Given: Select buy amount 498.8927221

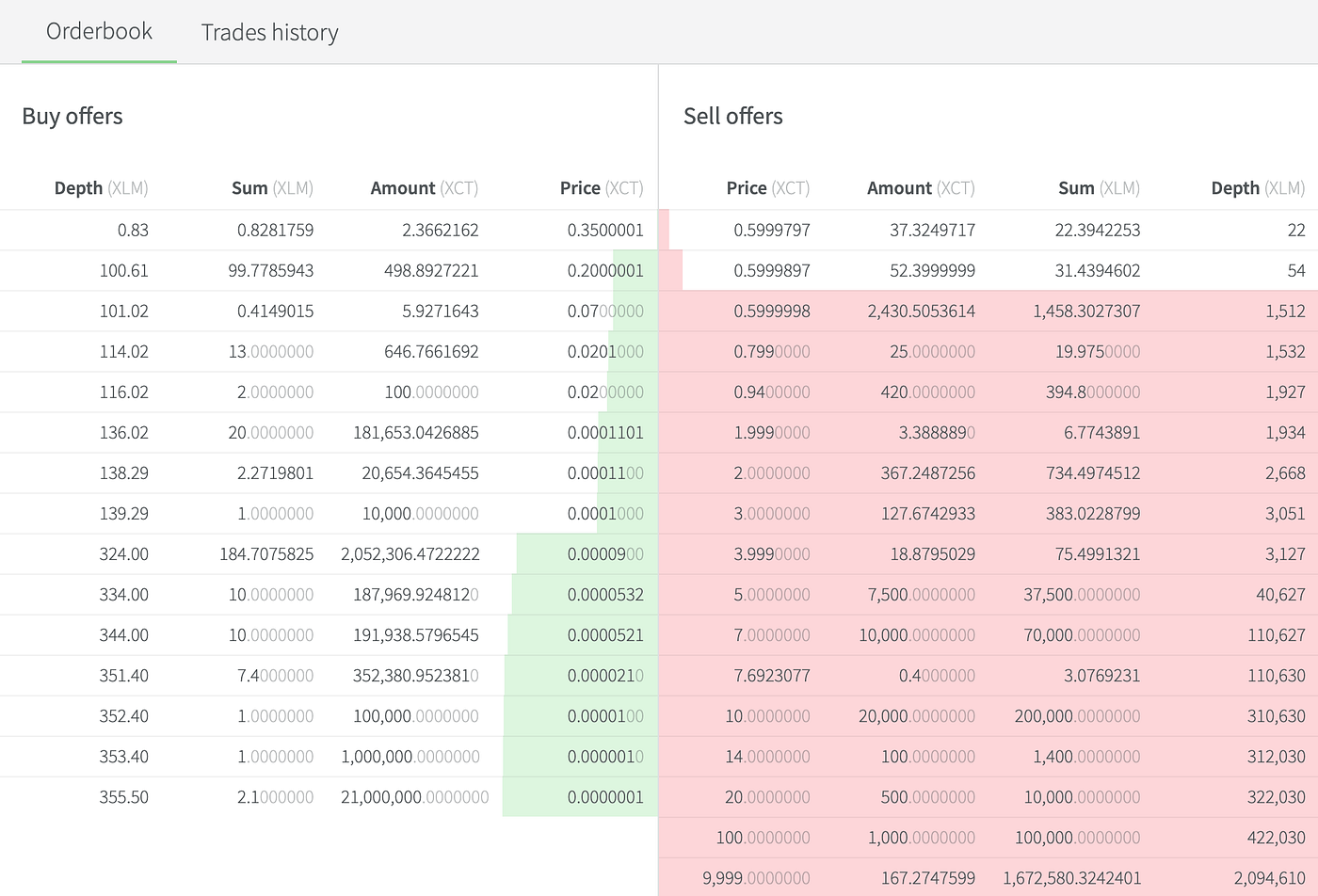Looking at the screenshot, I should pyautogui.click(x=431, y=270).
